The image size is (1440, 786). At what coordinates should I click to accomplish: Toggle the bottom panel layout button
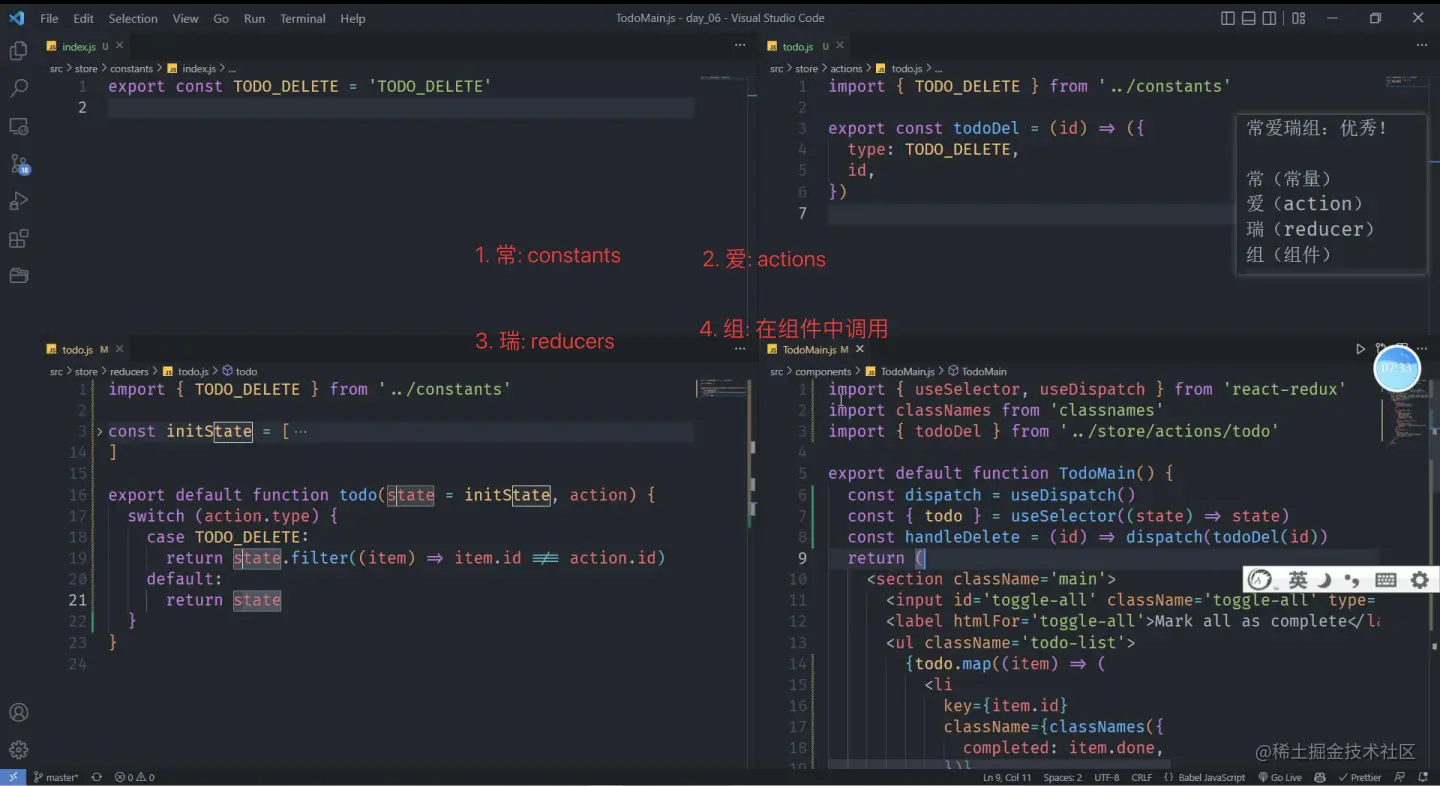(1249, 18)
